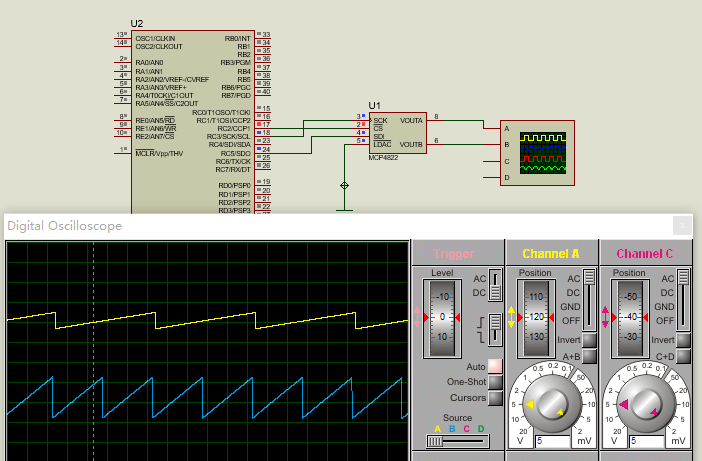
Task: Turn on the Cursors button
Action: pos(494,398)
